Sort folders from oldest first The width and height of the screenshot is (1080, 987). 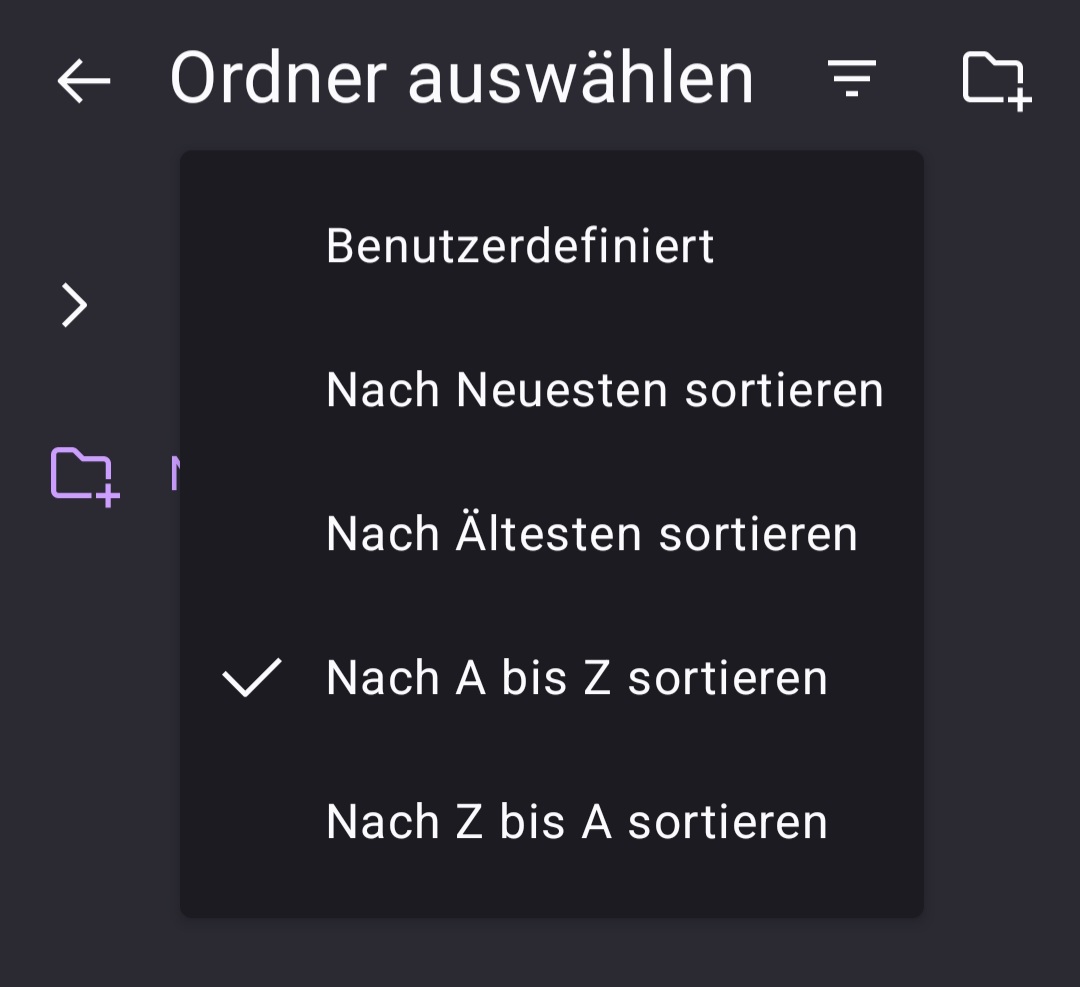591,534
